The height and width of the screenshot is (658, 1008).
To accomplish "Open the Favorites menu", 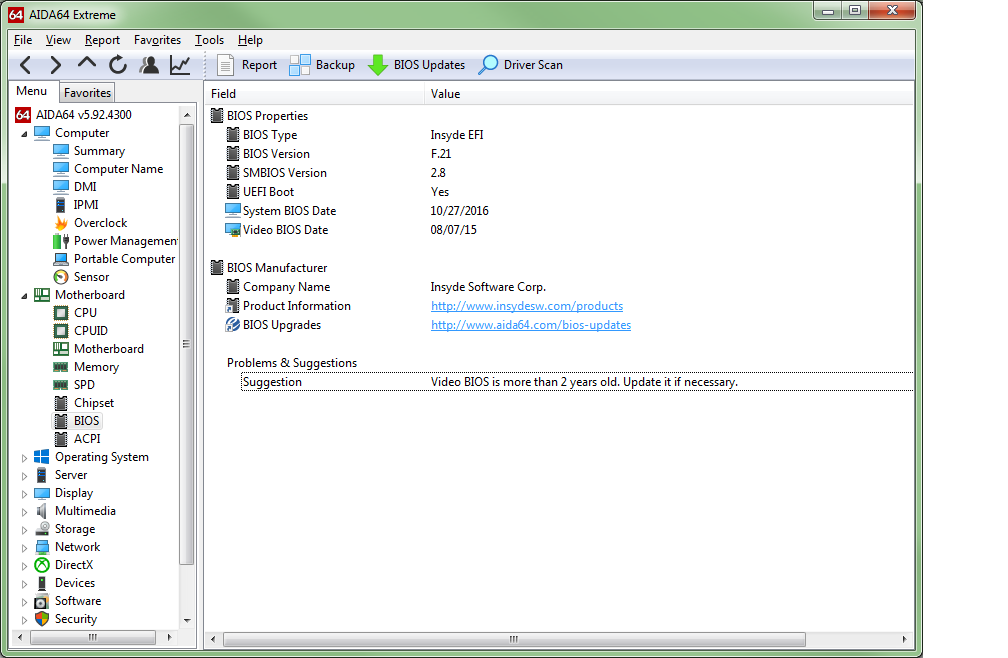I will coord(158,40).
